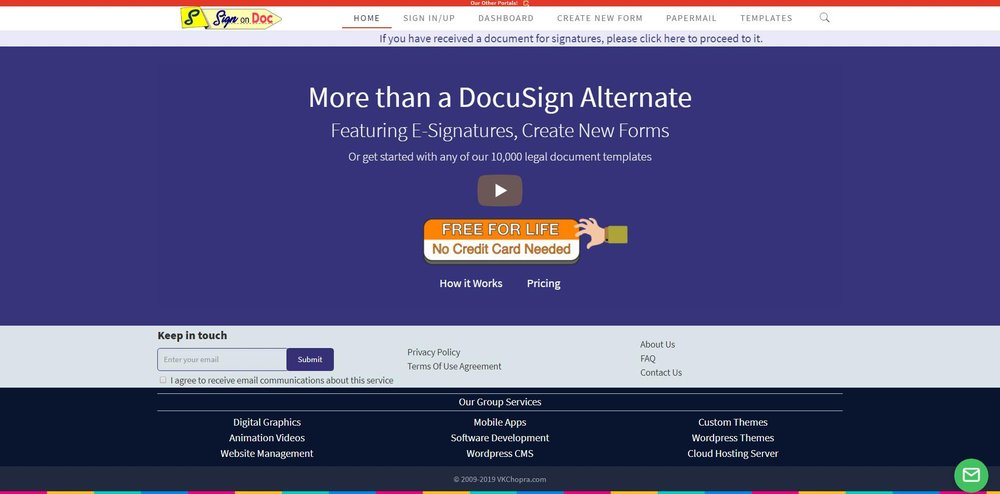1000x494 pixels.
Task: Focus the Enter your email field
Action: pos(222,360)
